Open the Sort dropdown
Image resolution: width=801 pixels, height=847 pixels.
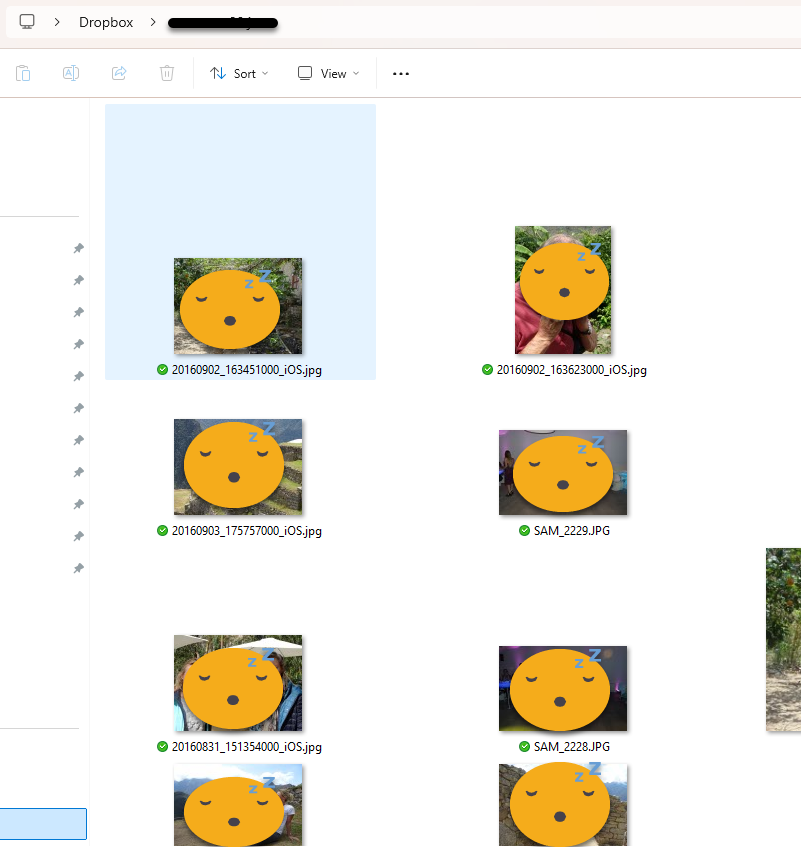pos(238,72)
